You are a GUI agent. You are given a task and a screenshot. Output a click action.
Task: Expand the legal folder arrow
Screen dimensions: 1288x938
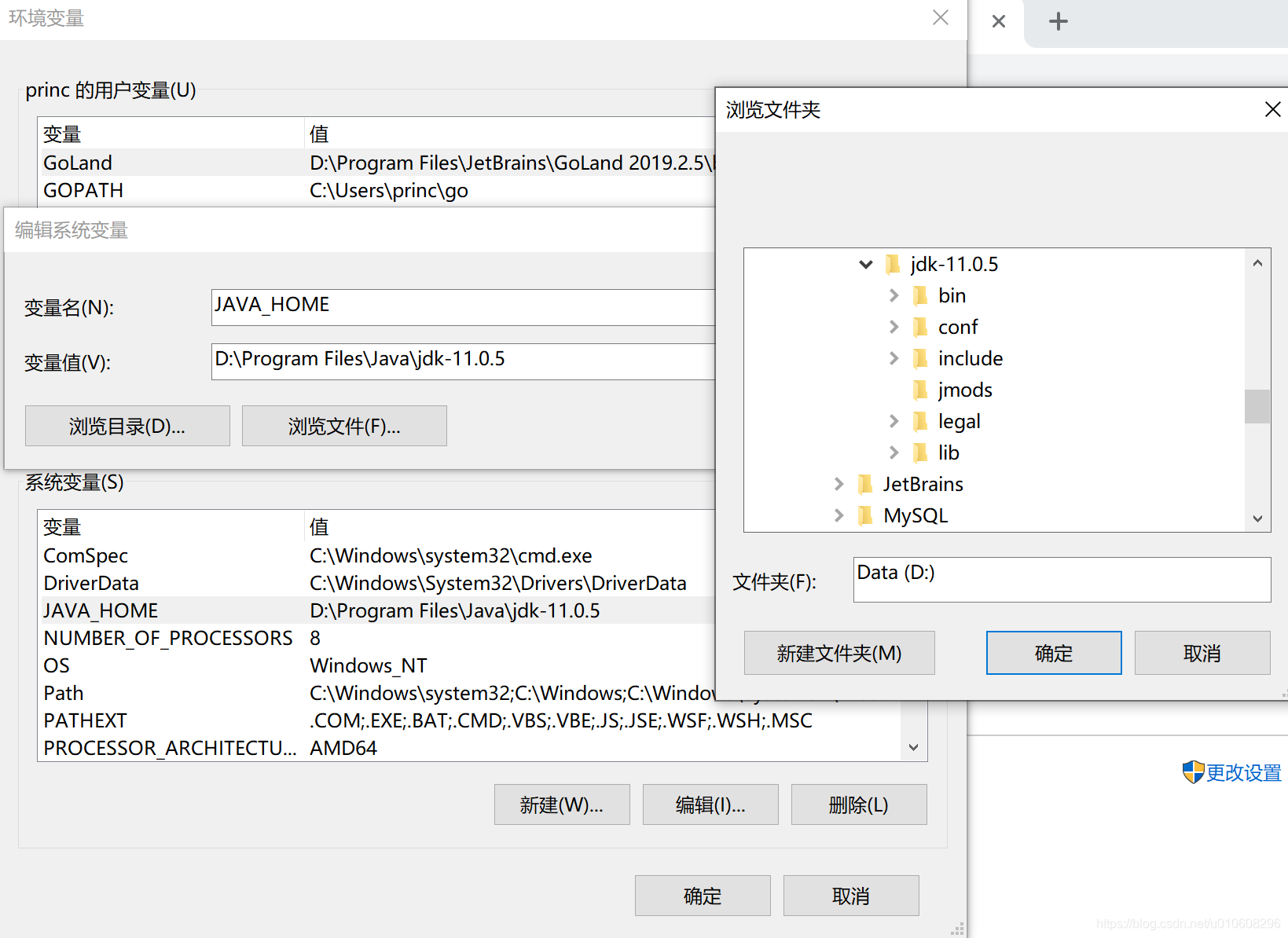894,421
